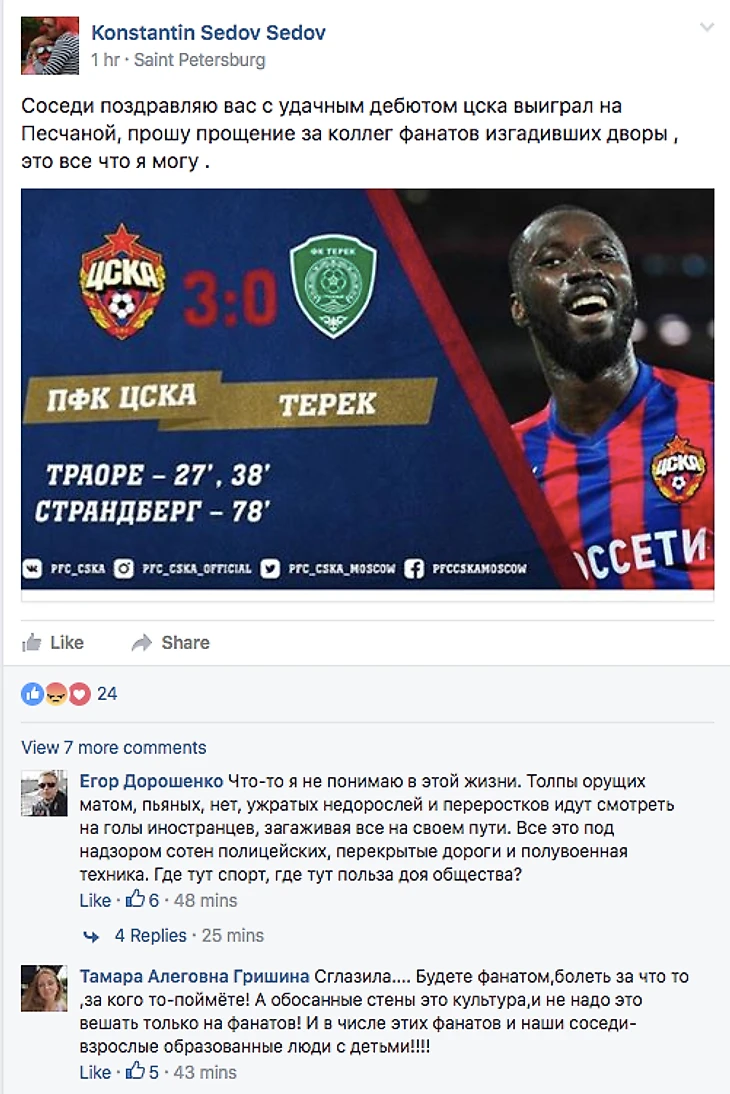Click the Konstantin Sedov profile picture
The image size is (730, 1094).
click(50, 45)
